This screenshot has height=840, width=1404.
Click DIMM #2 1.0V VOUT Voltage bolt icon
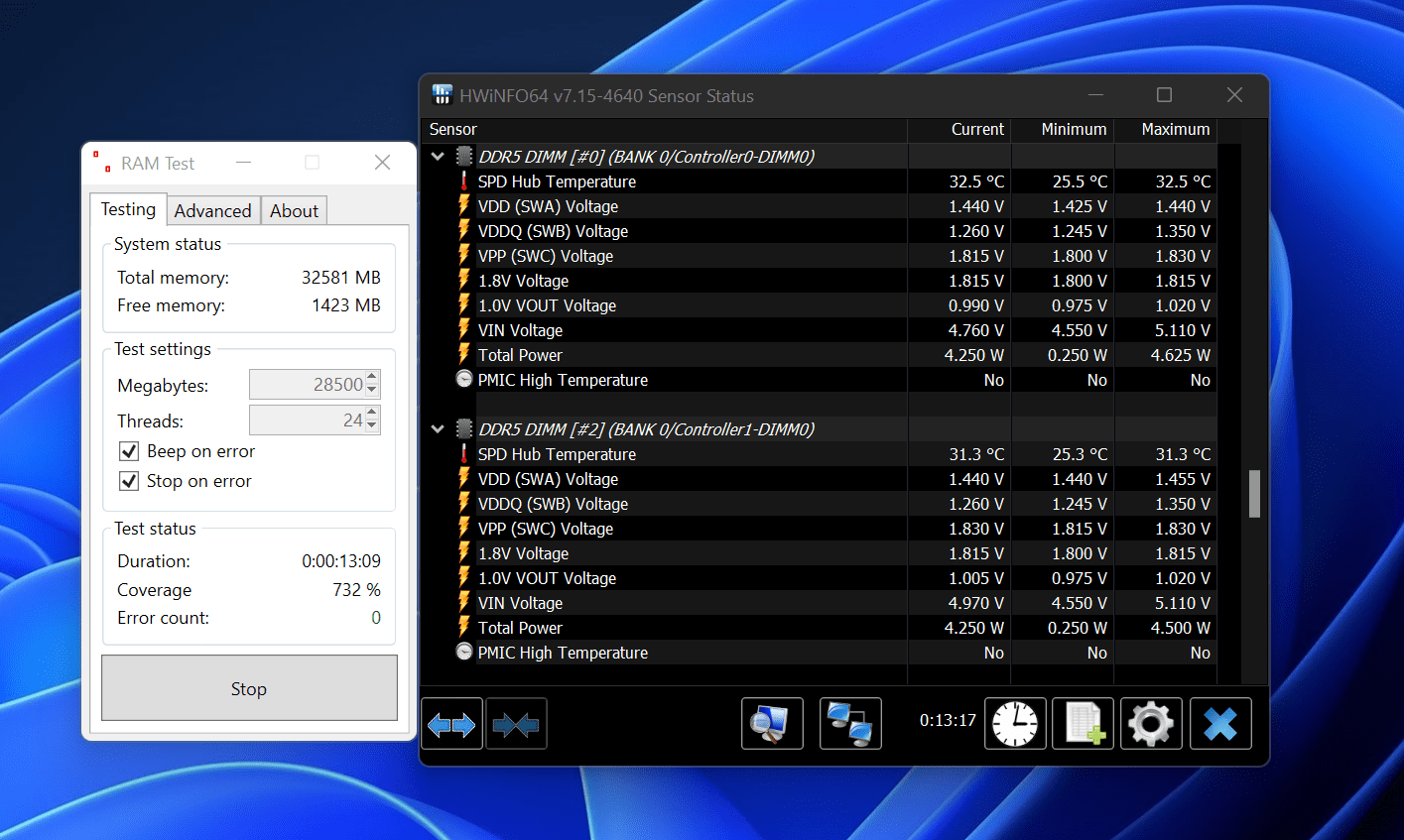click(463, 577)
